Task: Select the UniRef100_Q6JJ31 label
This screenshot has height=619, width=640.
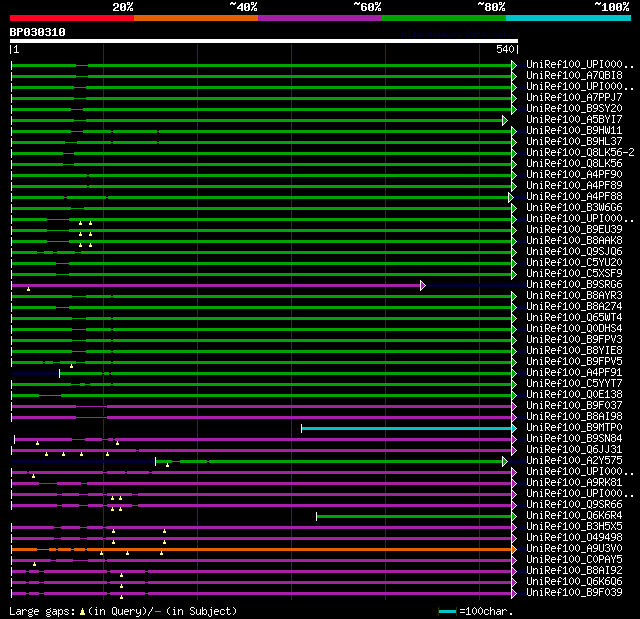Action: point(574,450)
